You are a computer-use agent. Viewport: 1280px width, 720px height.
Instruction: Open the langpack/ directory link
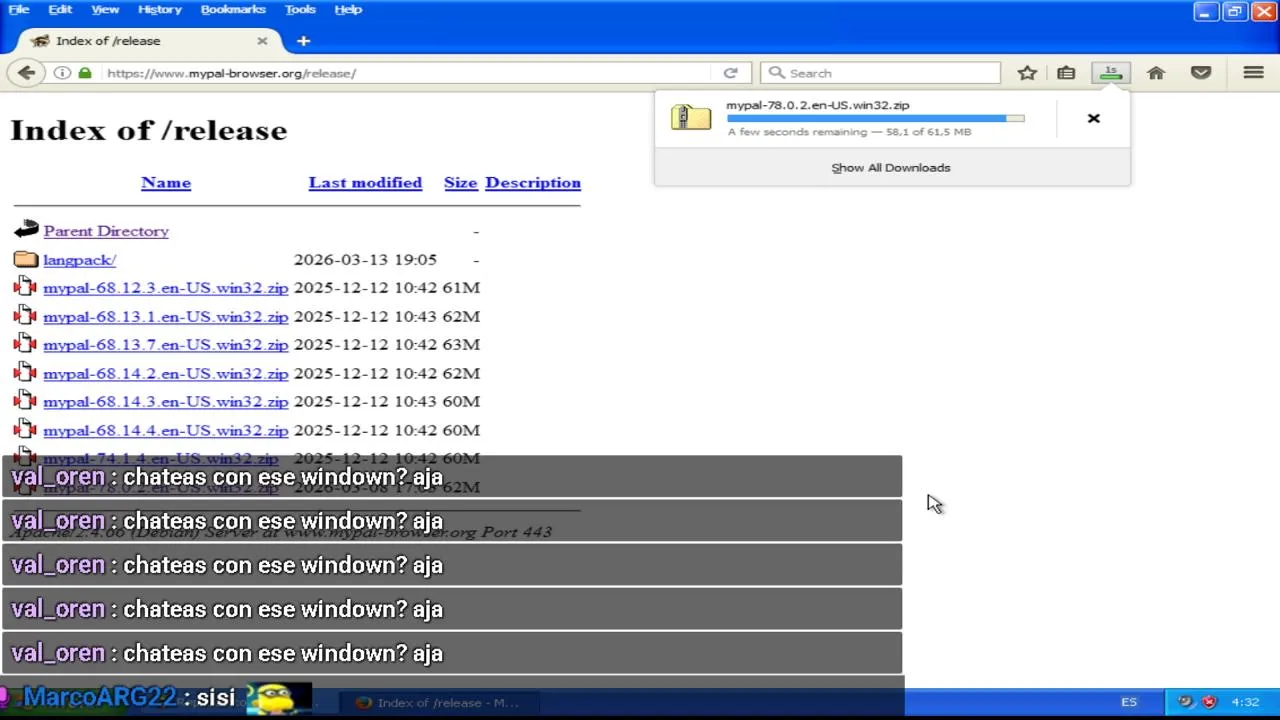[80, 259]
